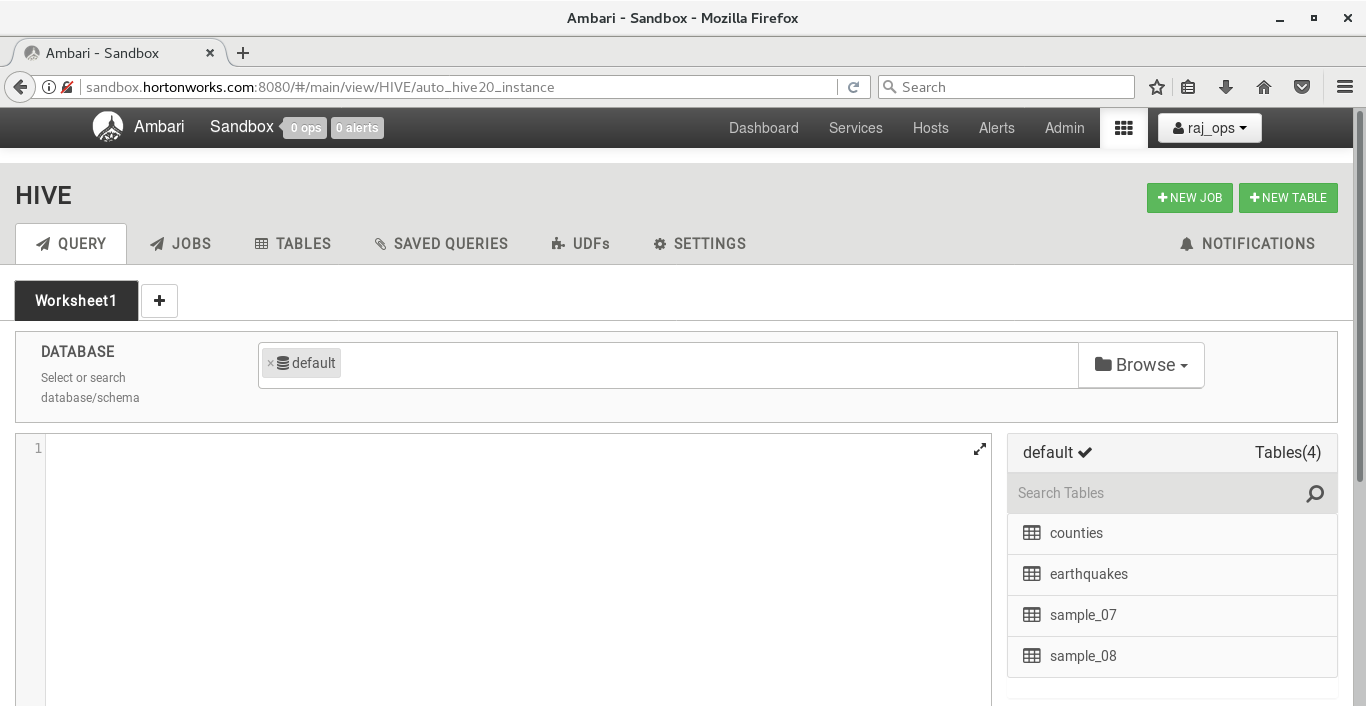Open the Pocket icon
The image size is (1366, 706).
(1302, 87)
